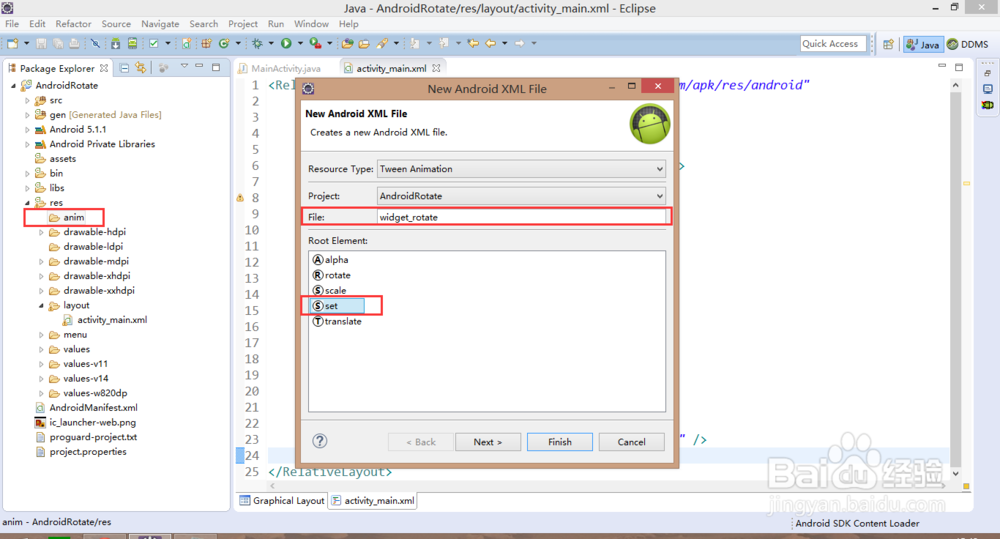The height and width of the screenshot is (539, 1000).
Task: Click the disabled < Back button
Action: (421, 441)
